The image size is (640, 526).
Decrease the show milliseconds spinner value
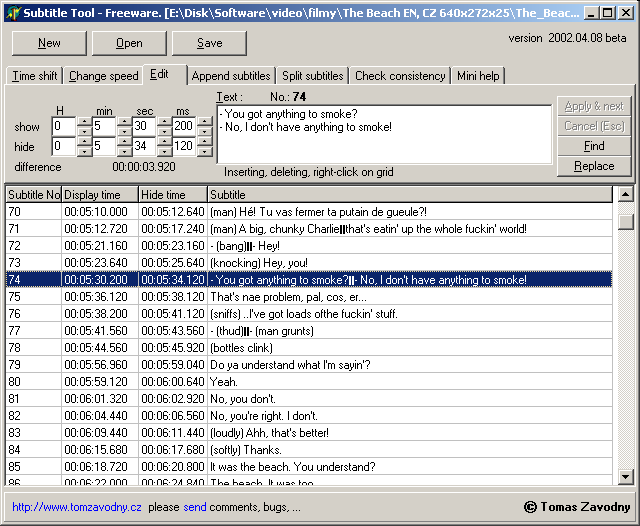(x=204, y=131)
